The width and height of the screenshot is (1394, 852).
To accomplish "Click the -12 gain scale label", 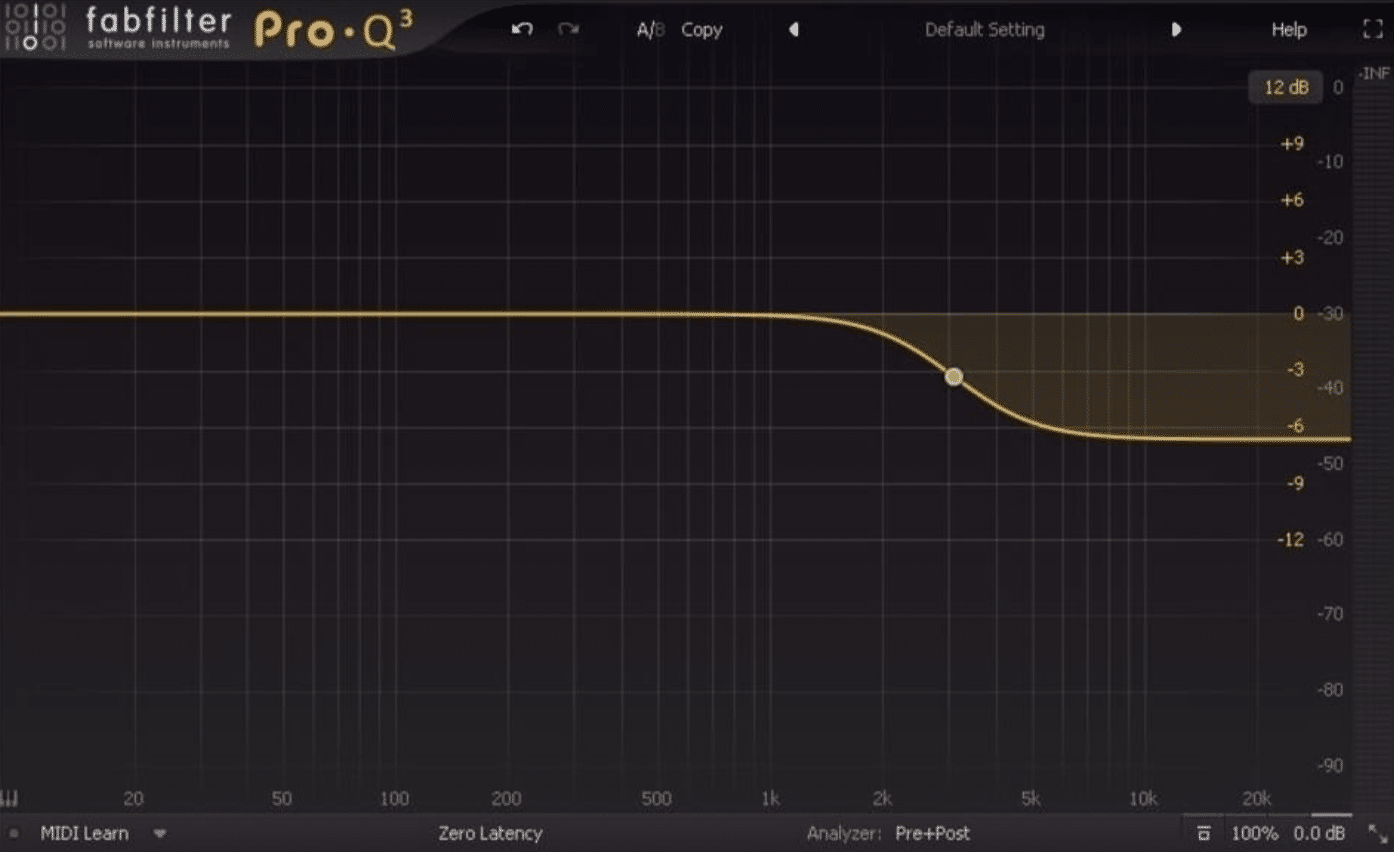I will pyautogui.click(x=1293, y=540).
